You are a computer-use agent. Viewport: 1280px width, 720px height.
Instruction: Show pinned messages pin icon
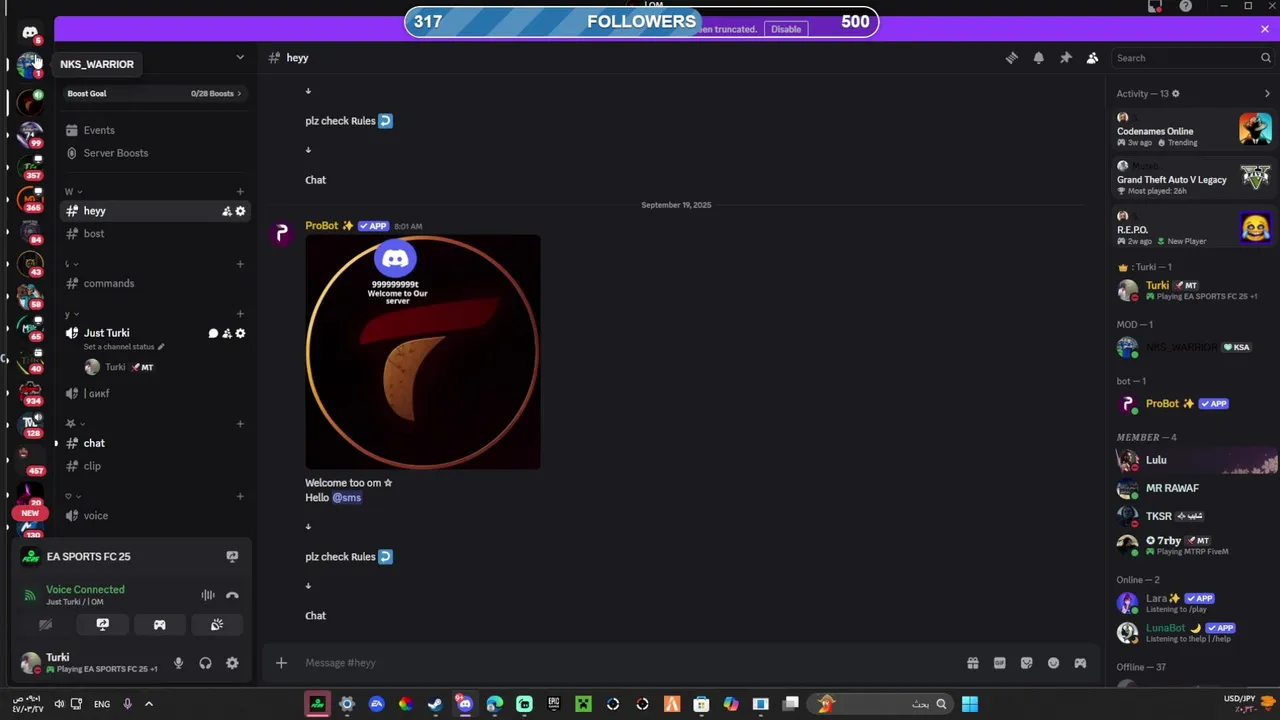click(1066, 58)
